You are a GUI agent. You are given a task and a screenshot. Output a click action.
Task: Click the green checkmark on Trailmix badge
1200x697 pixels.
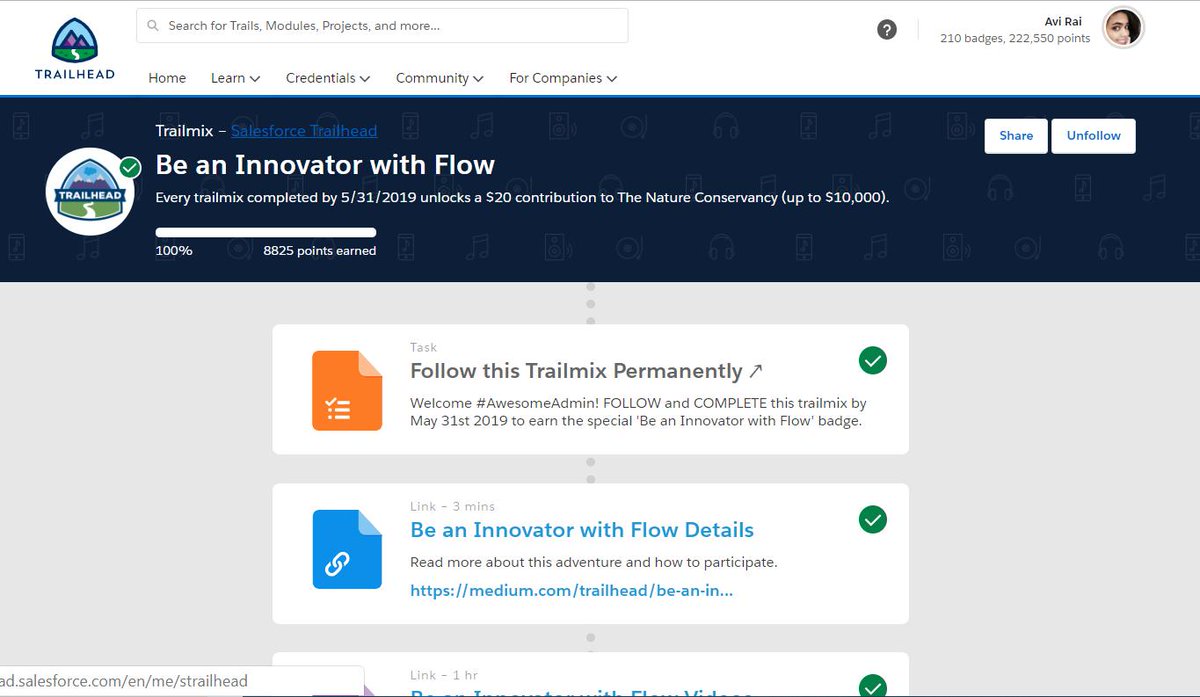130,167
